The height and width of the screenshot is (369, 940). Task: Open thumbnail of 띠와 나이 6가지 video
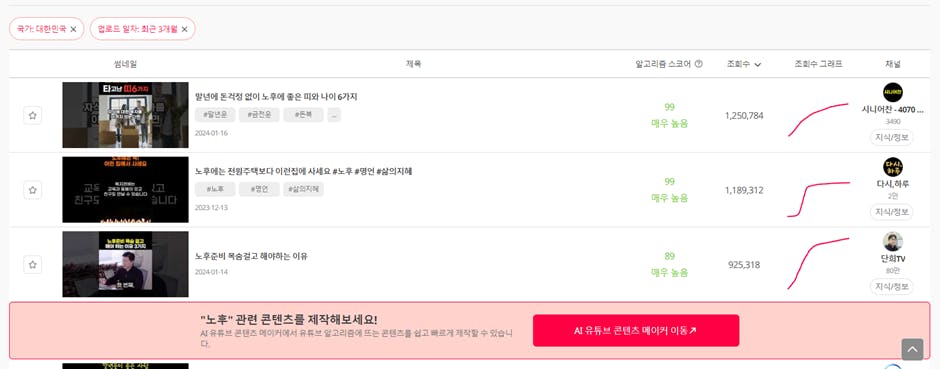coord(125,115)
